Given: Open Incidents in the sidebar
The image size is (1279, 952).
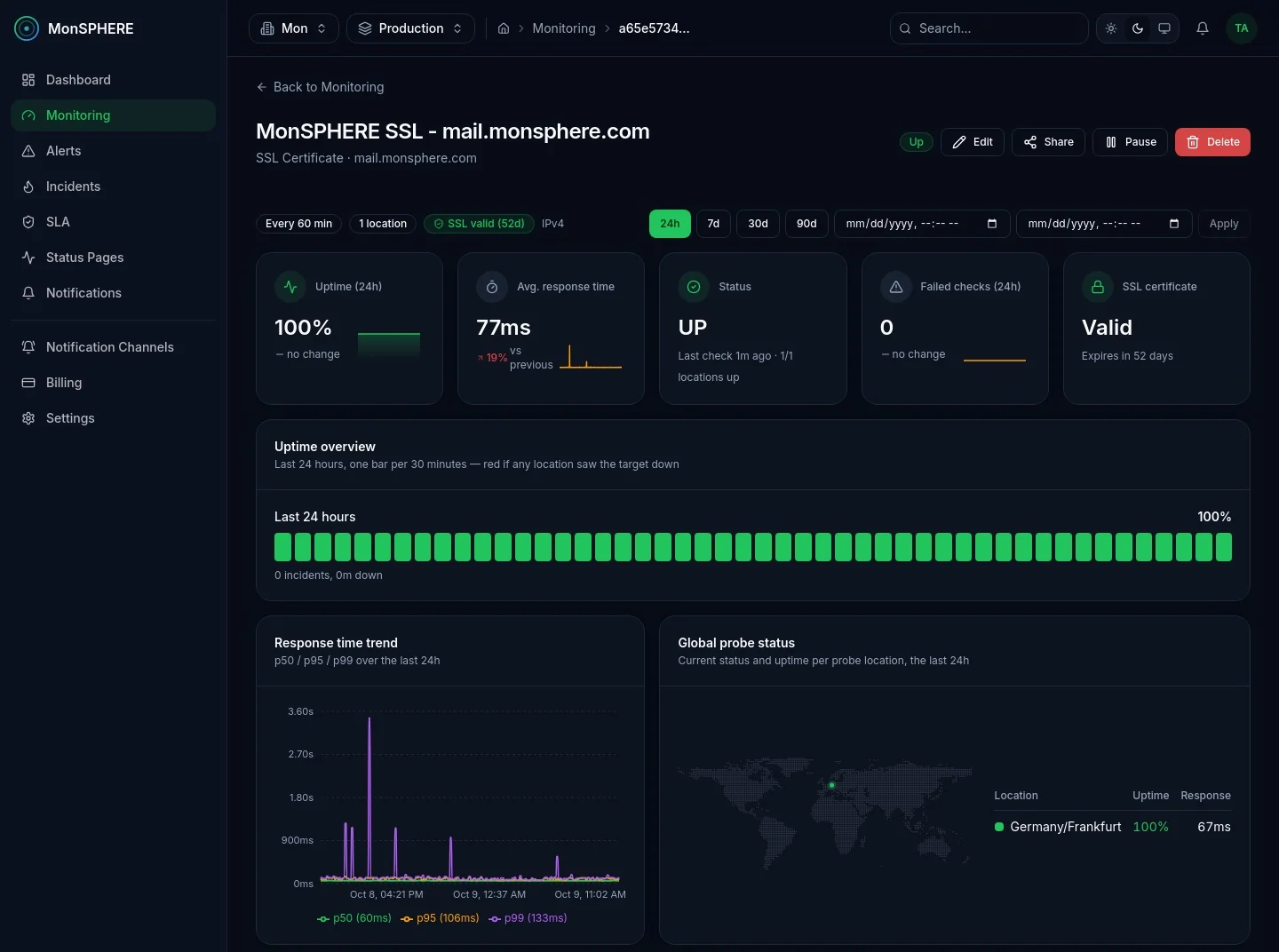Looking at the screenshot, I should coord(113,186).
